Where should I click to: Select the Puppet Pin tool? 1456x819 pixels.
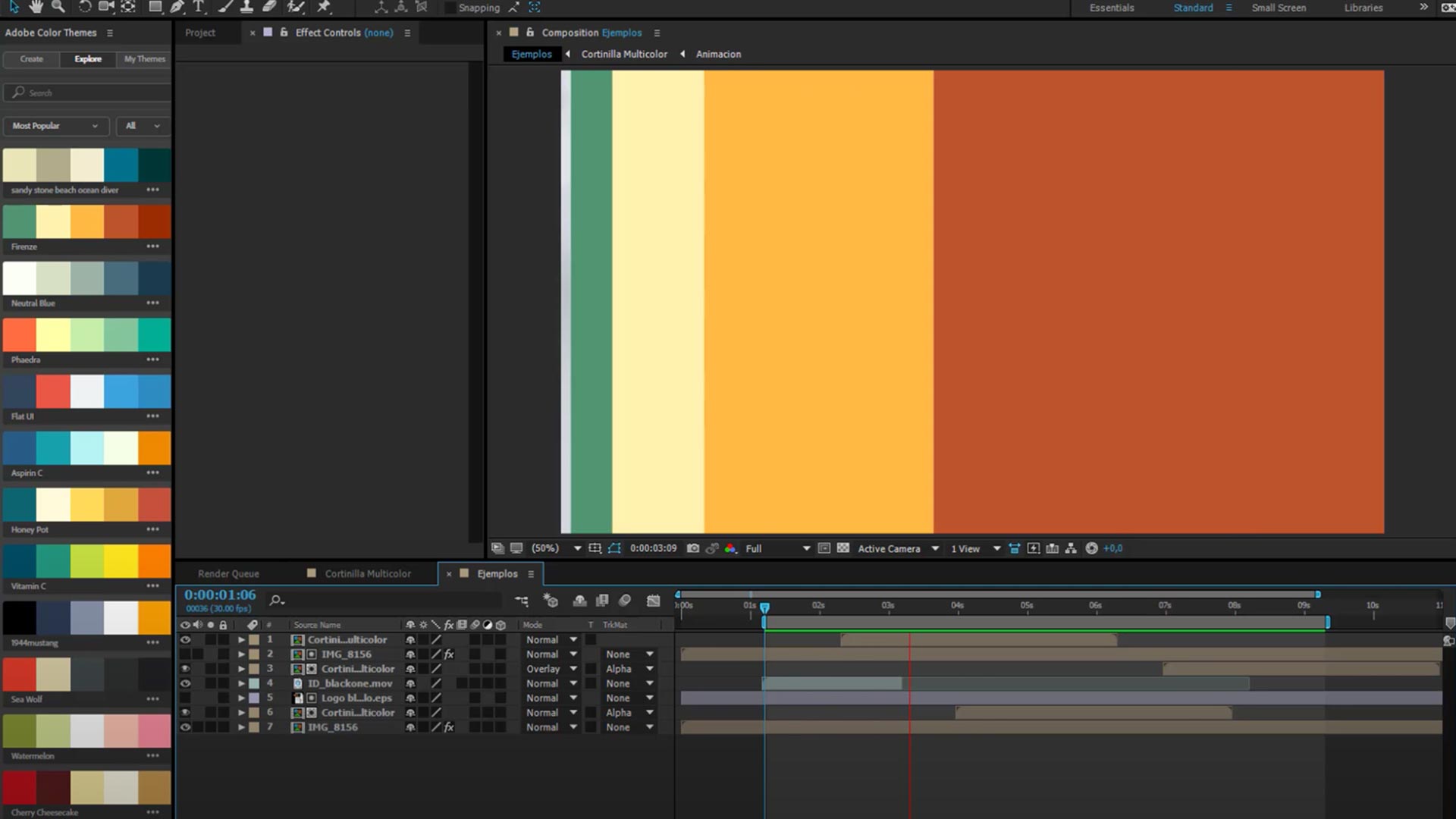[x=324, y=7]
